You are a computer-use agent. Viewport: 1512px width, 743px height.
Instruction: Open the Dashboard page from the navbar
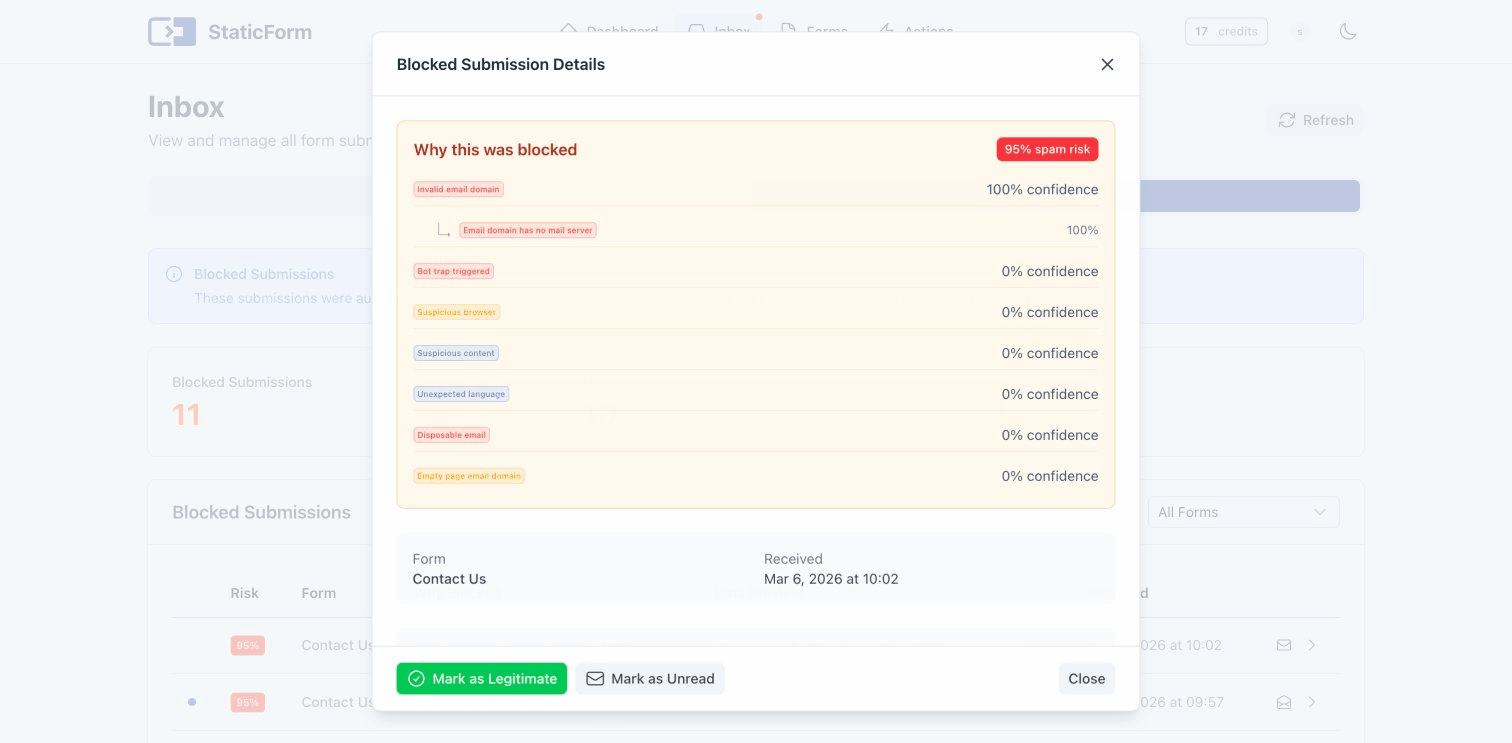tap(609, 31)
